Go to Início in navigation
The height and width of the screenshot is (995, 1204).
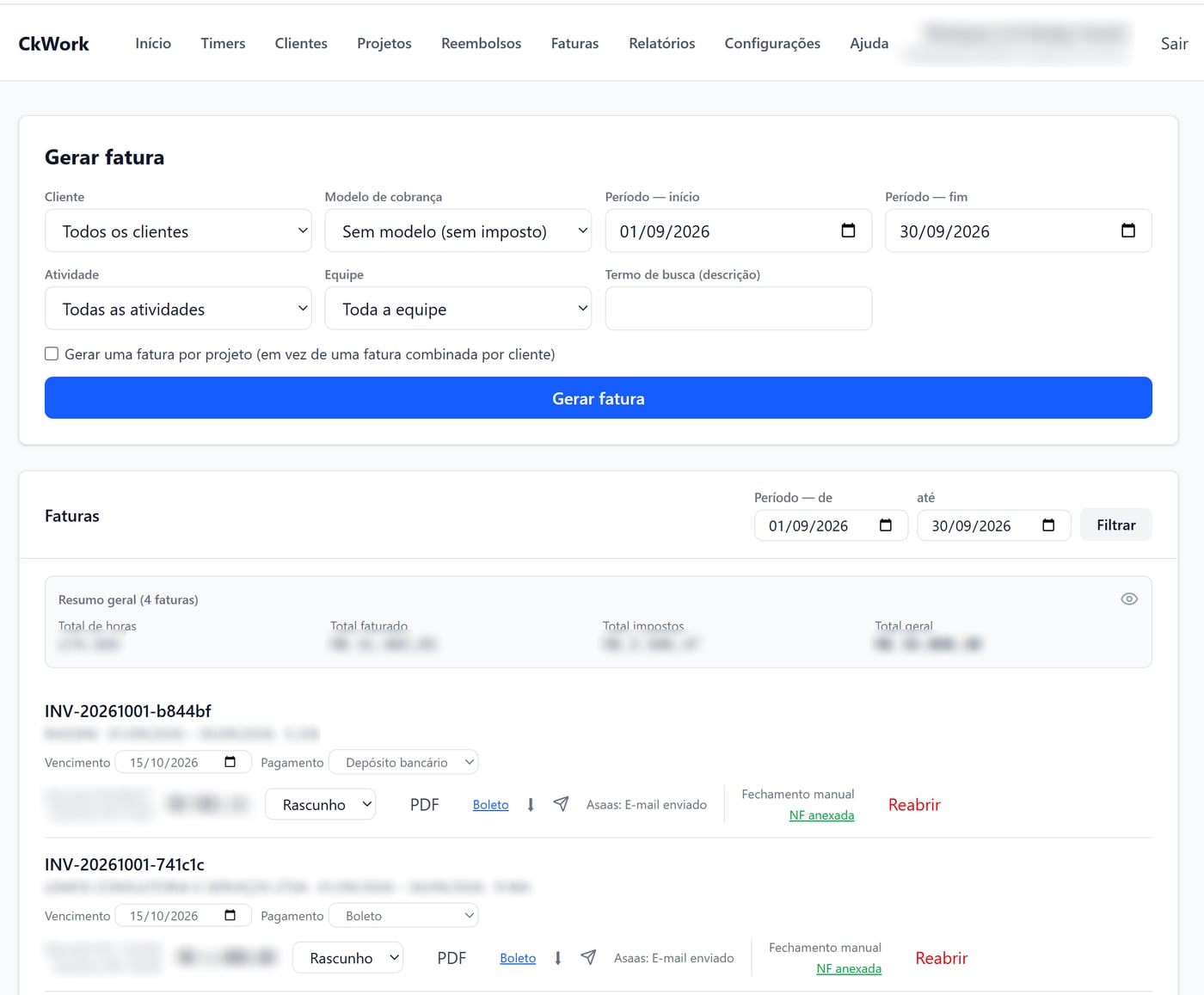point(153,43)
